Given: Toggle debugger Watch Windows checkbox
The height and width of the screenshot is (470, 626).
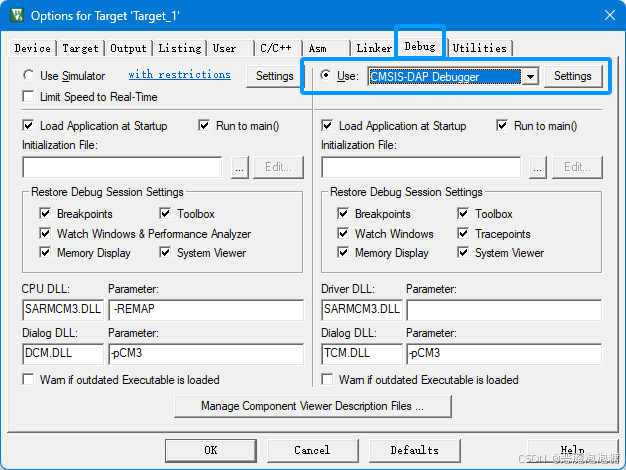Looking at the screenshot, I should [343, 233].
